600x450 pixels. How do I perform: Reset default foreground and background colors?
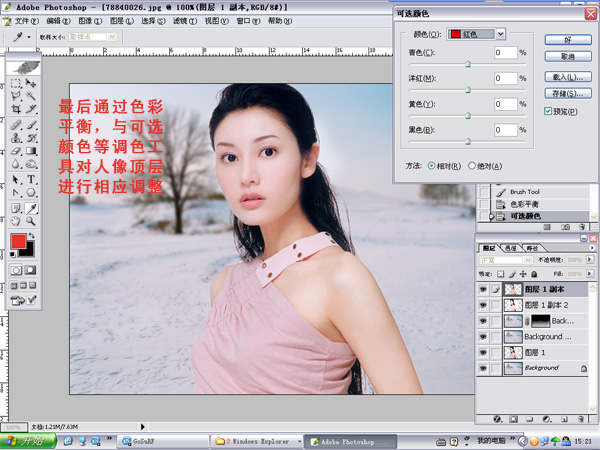coord(13,254)
